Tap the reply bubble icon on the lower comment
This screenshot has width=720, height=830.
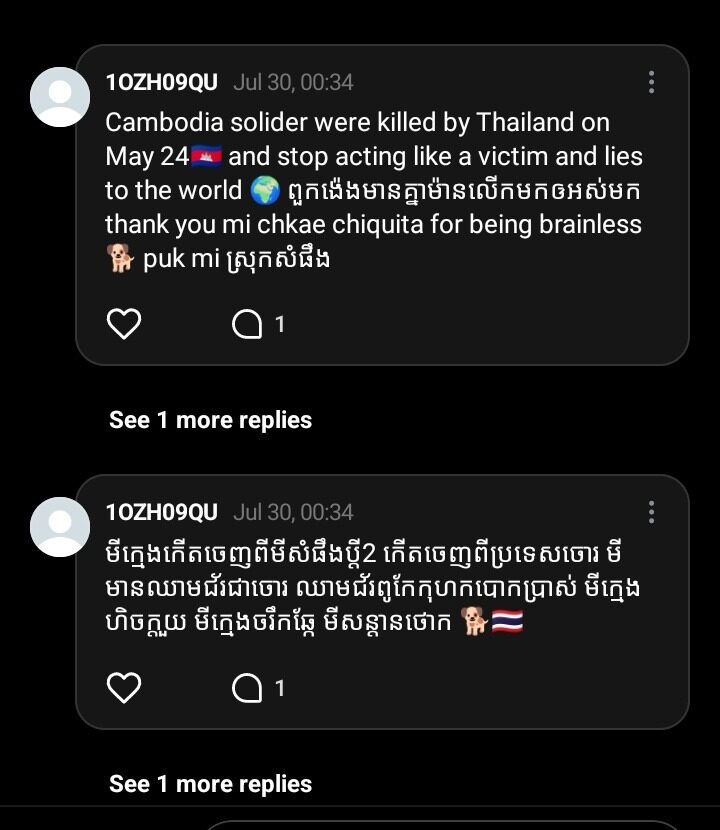click(247, 688)
